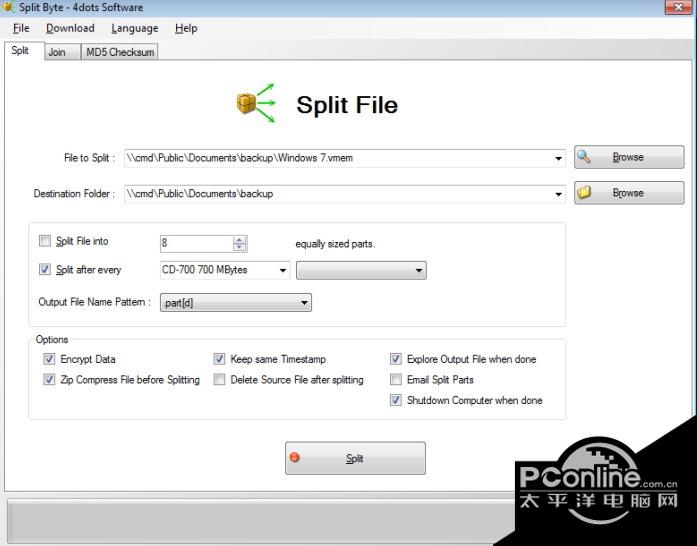Image resolution: width=697 pixels, height=546 pixels.
Task: Click the 'Output File Name Pattern :' label
Action: coord(94,302)
